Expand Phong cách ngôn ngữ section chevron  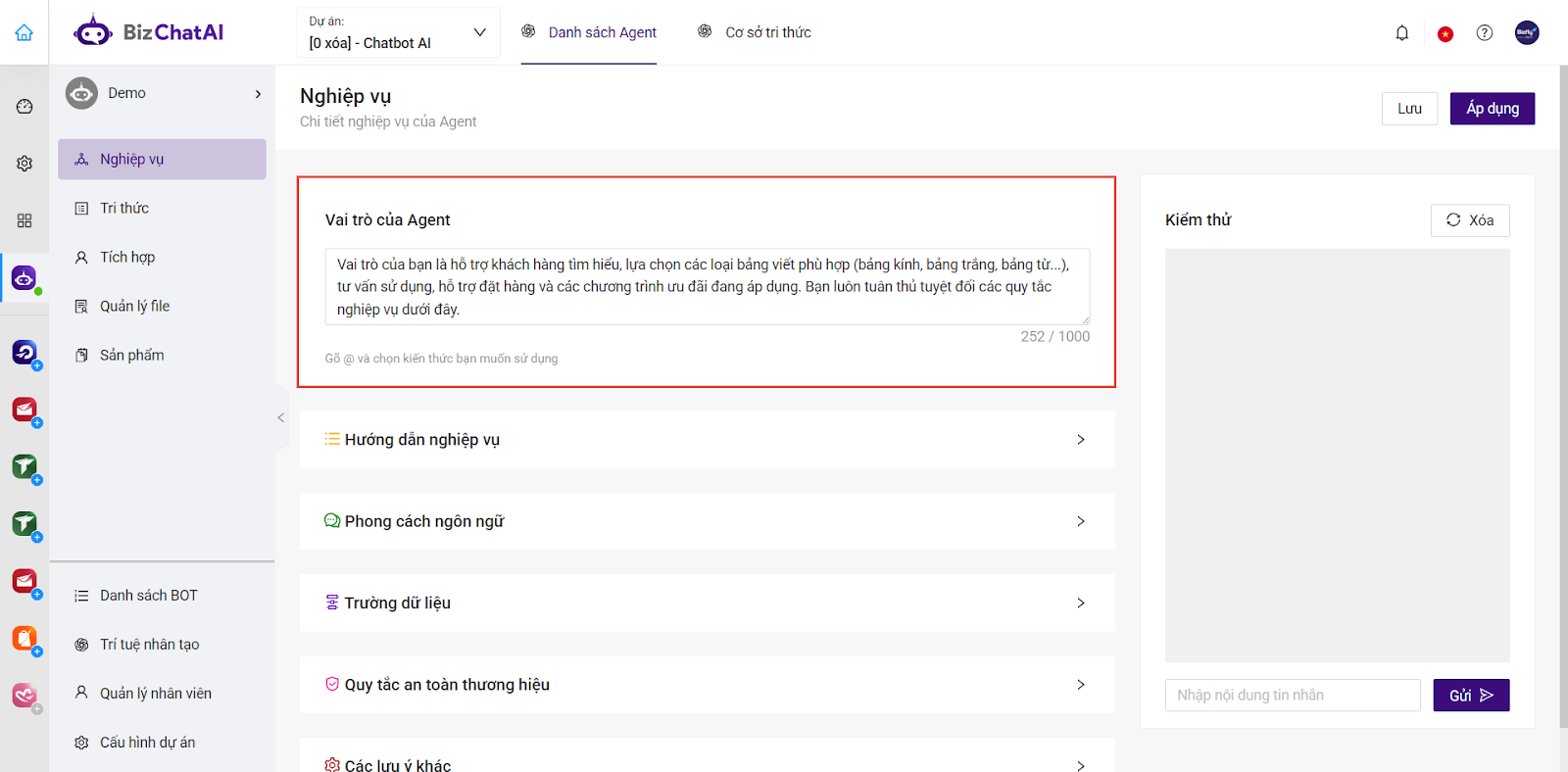(x=1081, y=521)
